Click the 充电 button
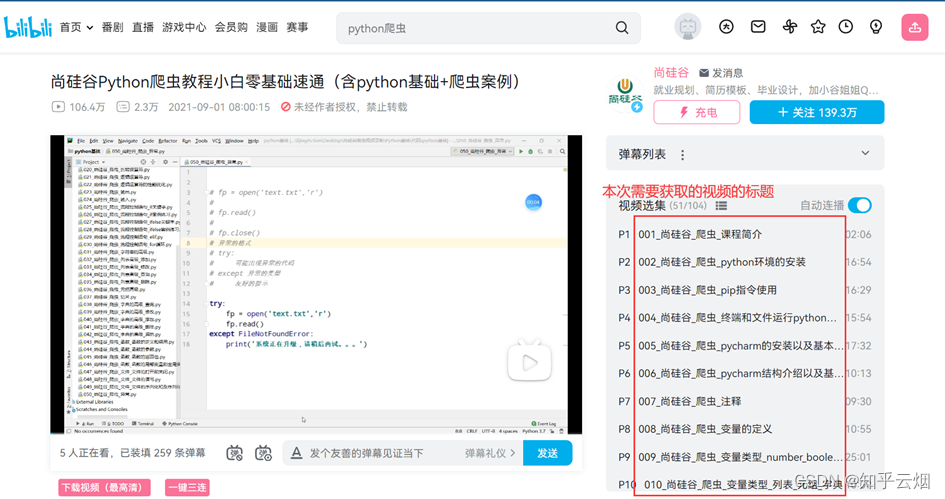This screenshot has height=499, width=945. [x=697, y=112]
